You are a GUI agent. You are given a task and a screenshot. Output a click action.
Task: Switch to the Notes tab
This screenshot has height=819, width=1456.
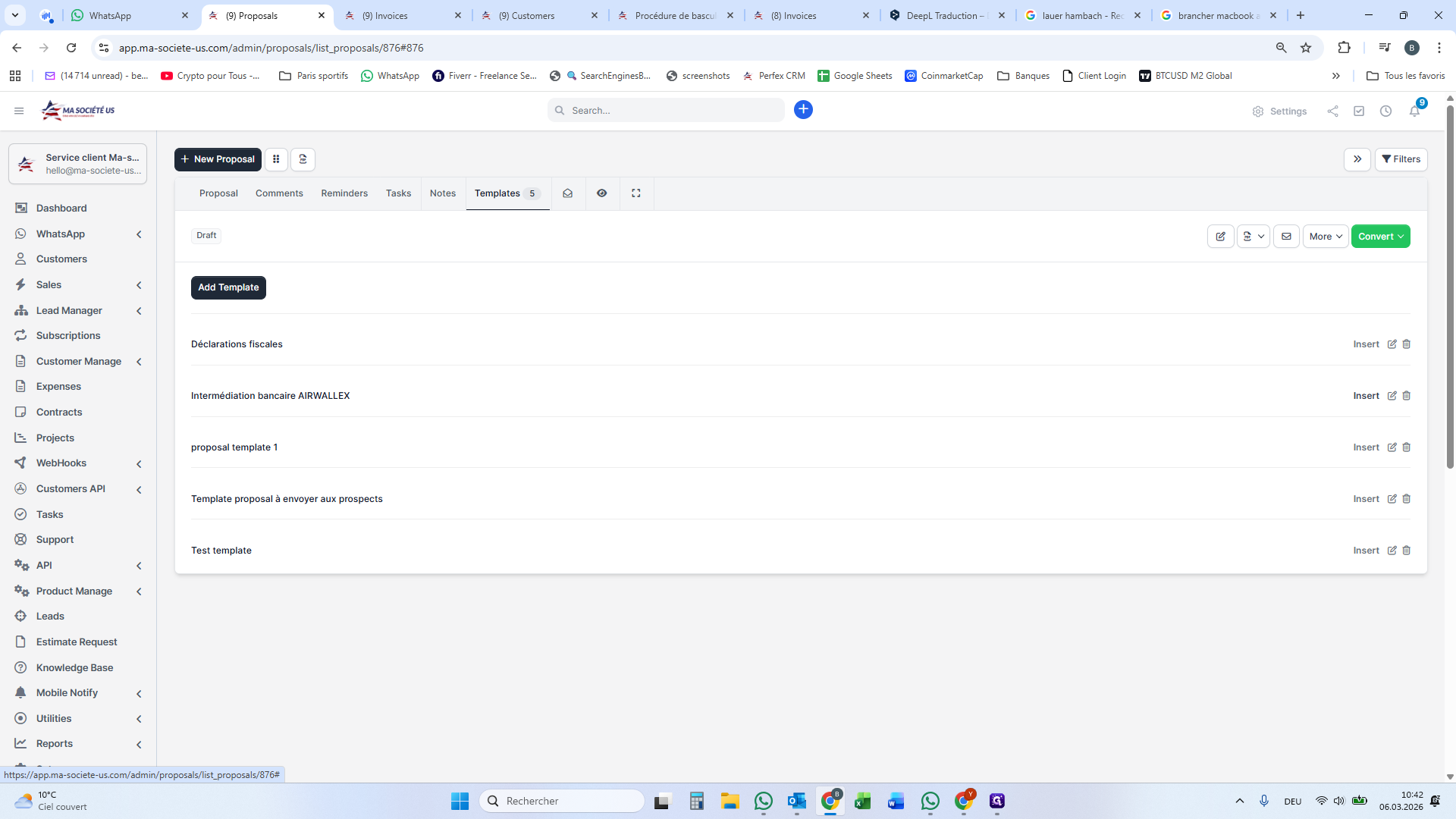tap(443, 193)
